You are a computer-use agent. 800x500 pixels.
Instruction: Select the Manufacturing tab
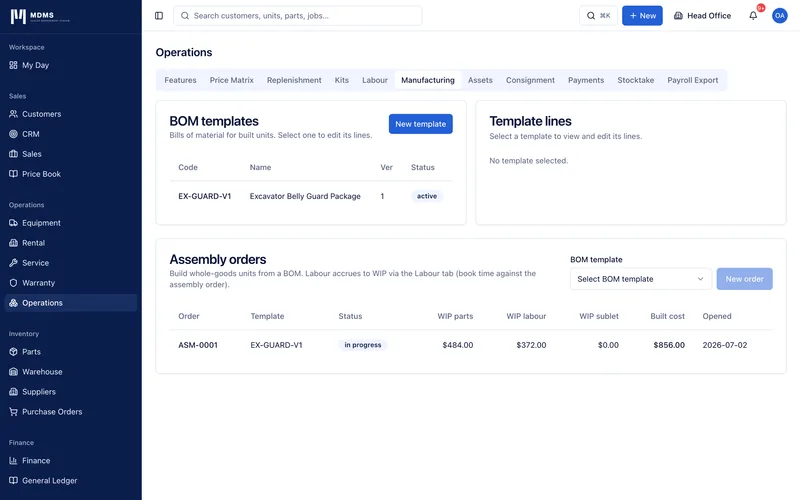[x=428, y=80]
